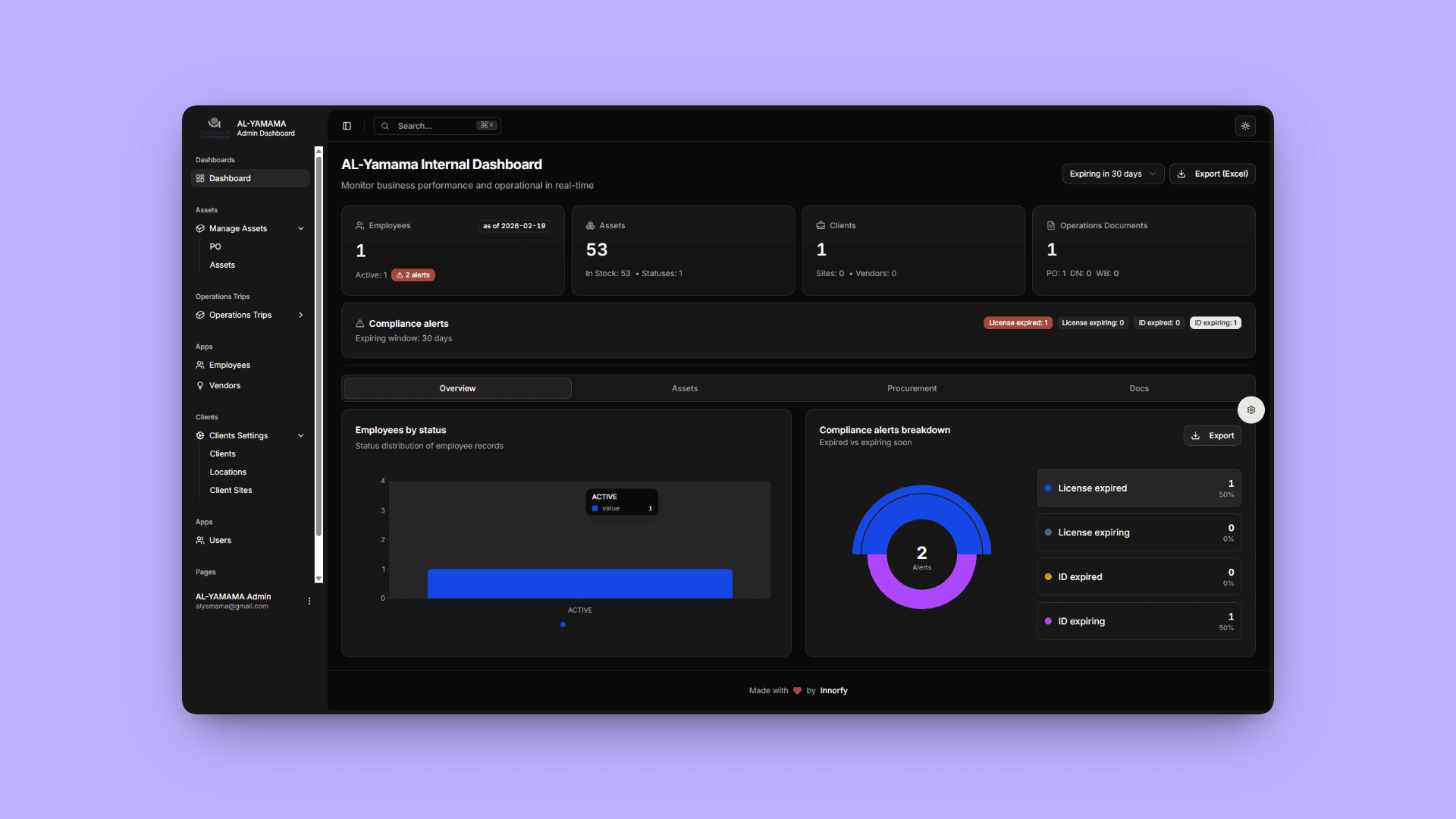
Task: Open the Docs tab
Action: 1139,388
